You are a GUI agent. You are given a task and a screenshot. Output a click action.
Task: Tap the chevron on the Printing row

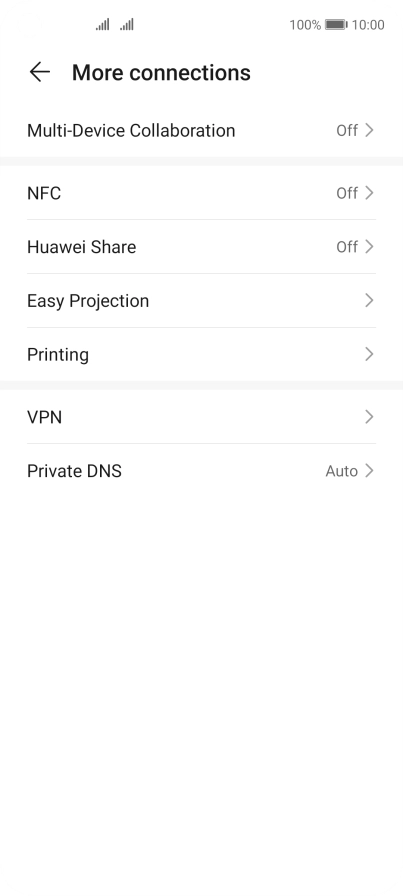click(369, 354)
